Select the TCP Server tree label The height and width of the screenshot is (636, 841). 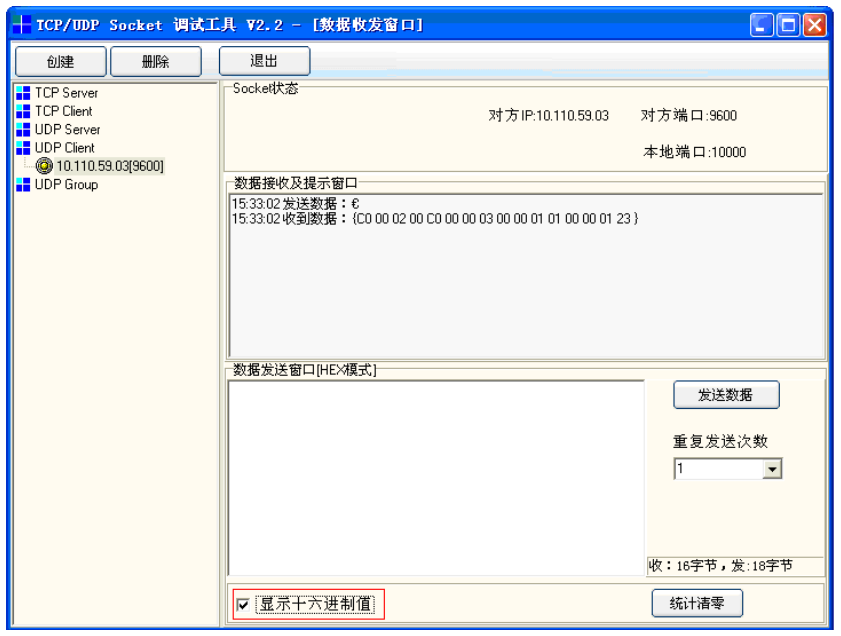tap(66, 93)
